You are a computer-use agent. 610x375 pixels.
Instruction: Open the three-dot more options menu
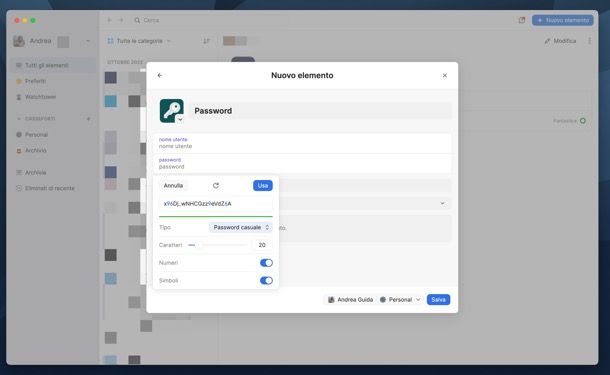(x=590, y=41)
